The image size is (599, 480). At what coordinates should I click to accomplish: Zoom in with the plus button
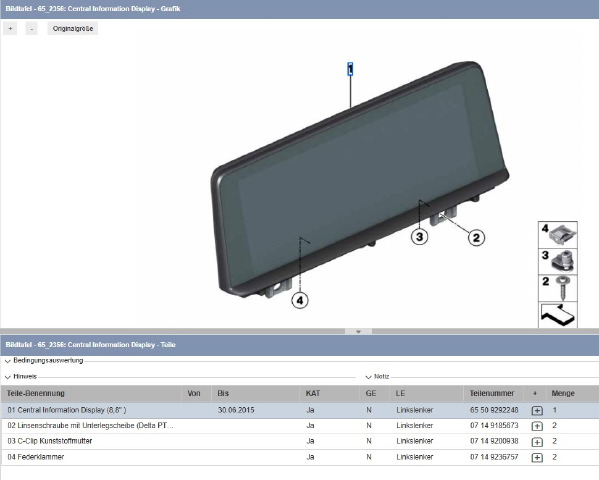click(10, 29)
